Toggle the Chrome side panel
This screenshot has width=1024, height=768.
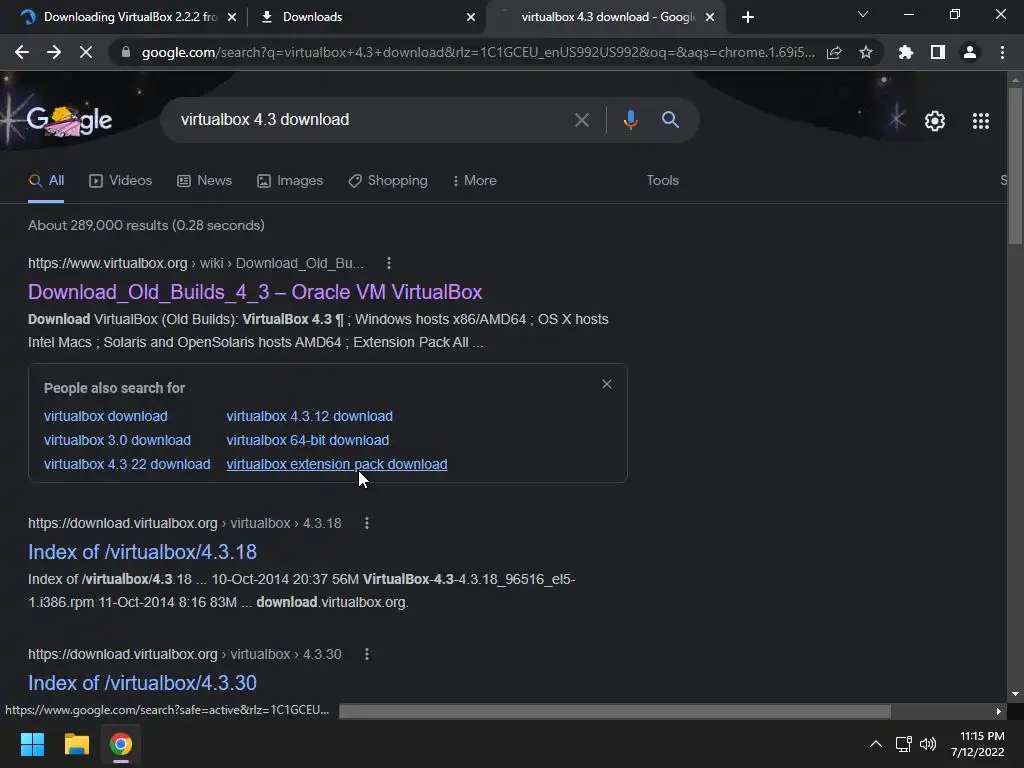[938, 52]
